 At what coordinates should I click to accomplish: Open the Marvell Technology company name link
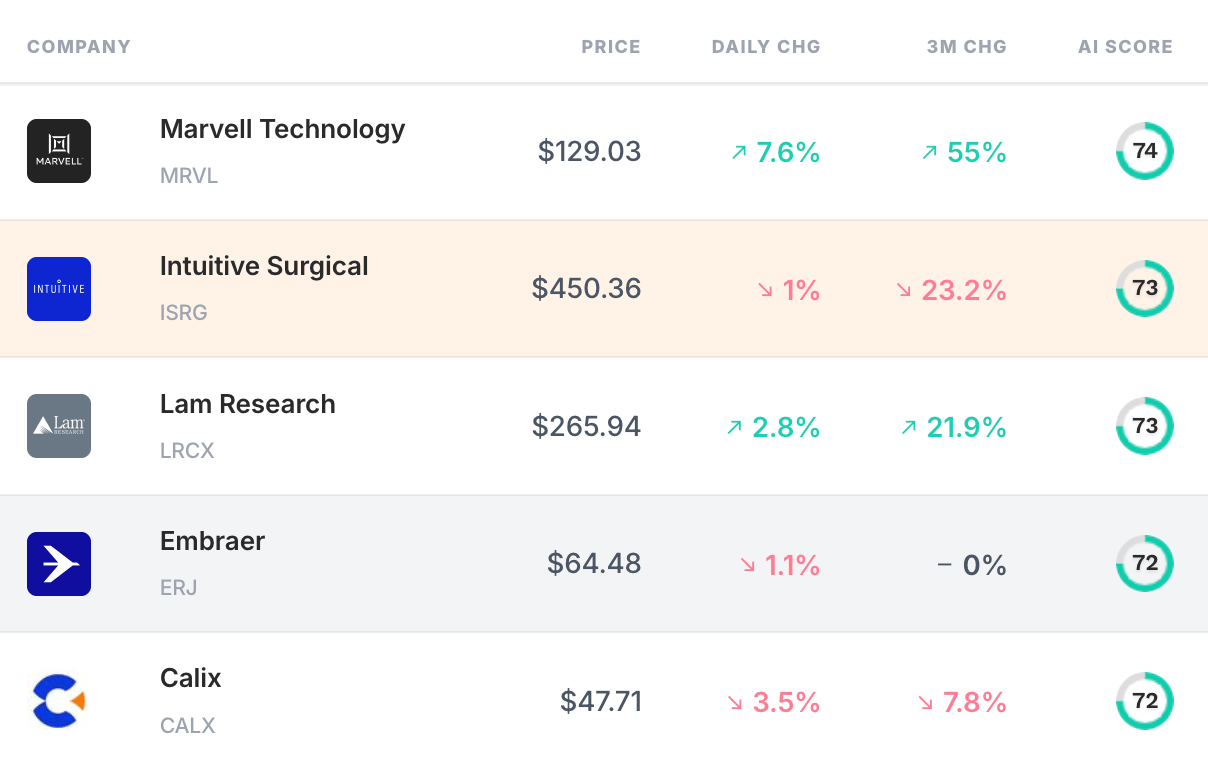click(283, 129)
